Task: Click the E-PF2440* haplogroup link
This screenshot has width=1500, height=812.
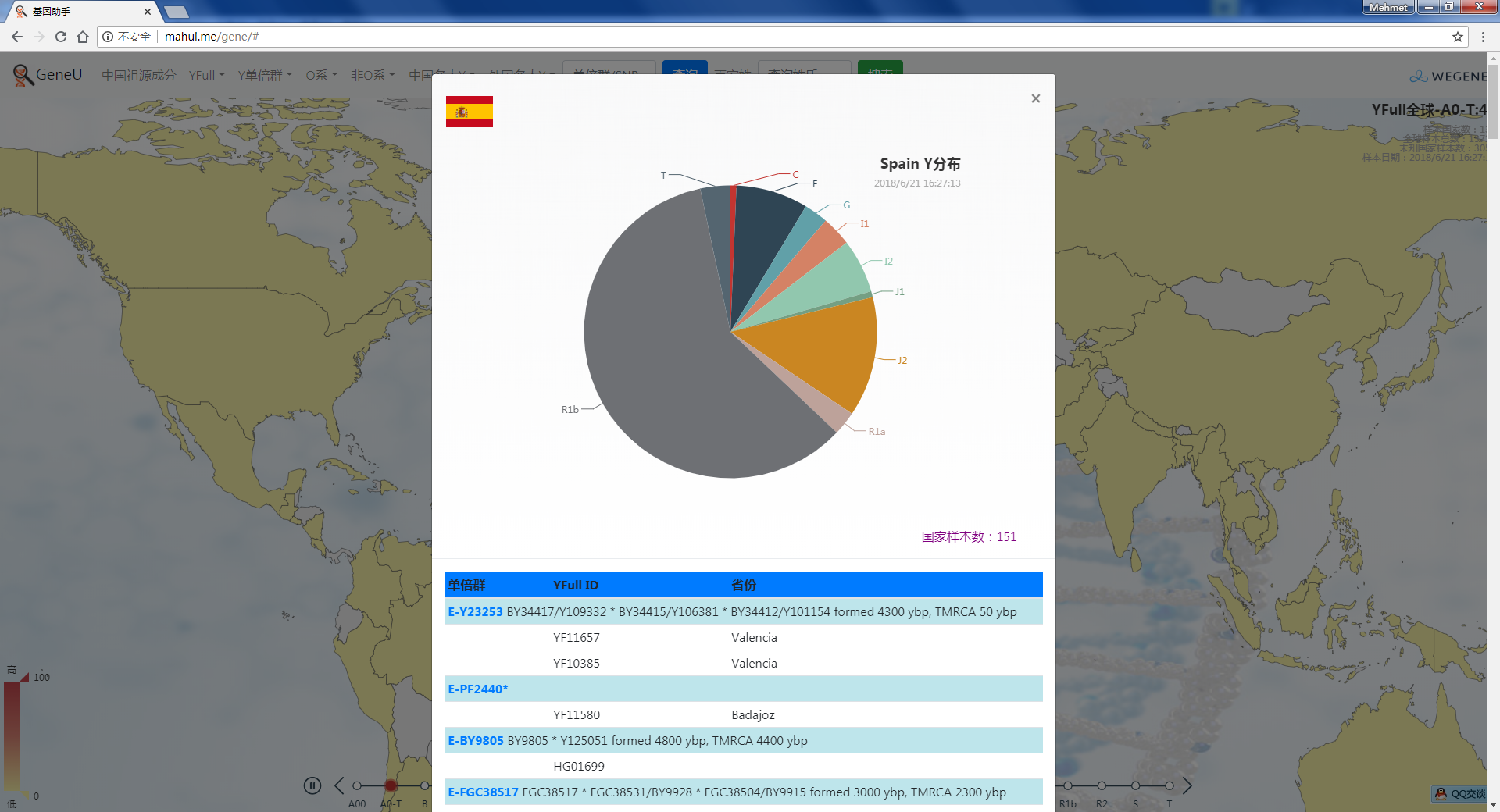Action: 477,689
